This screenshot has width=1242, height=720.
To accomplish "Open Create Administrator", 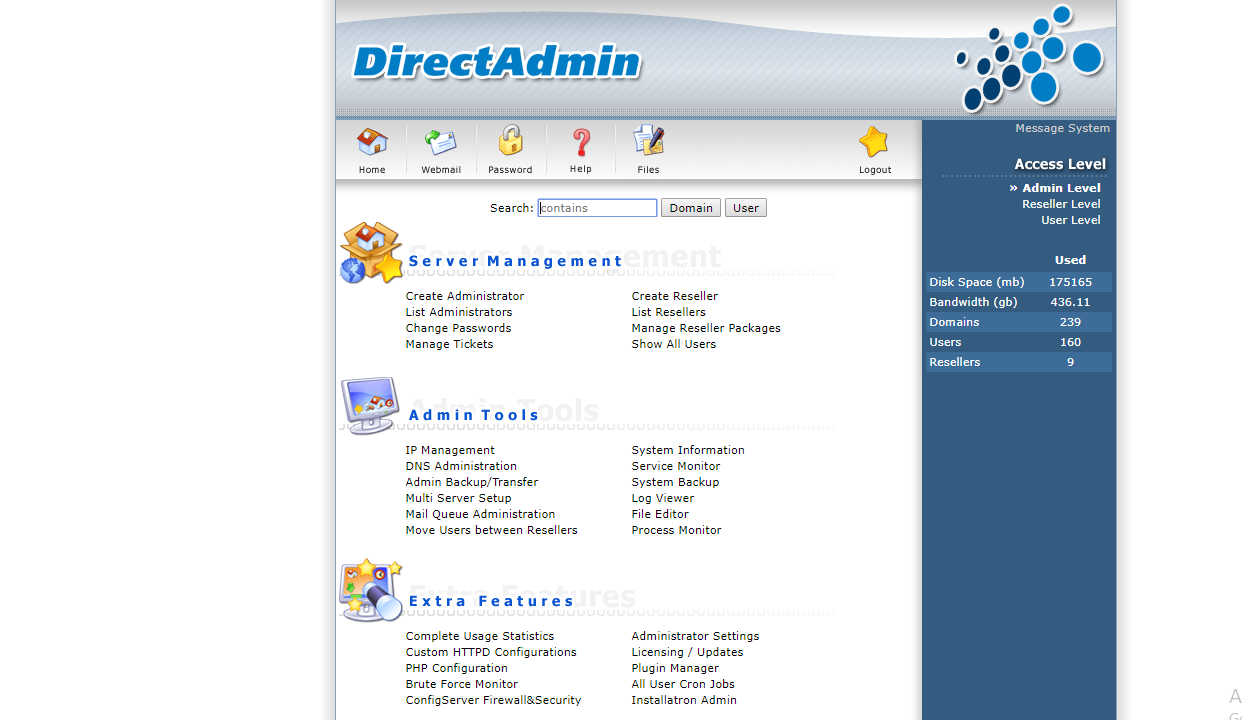I will pos(465,296).
